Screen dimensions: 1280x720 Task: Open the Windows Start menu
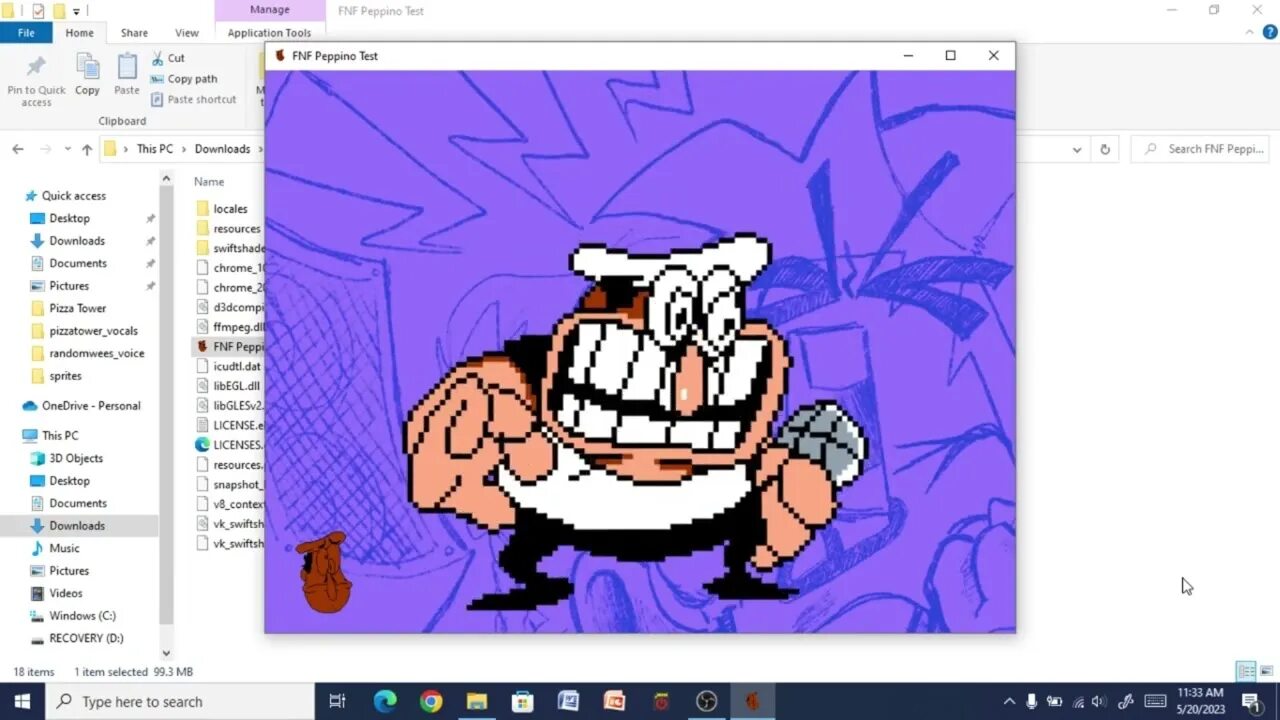click(22, 701)
